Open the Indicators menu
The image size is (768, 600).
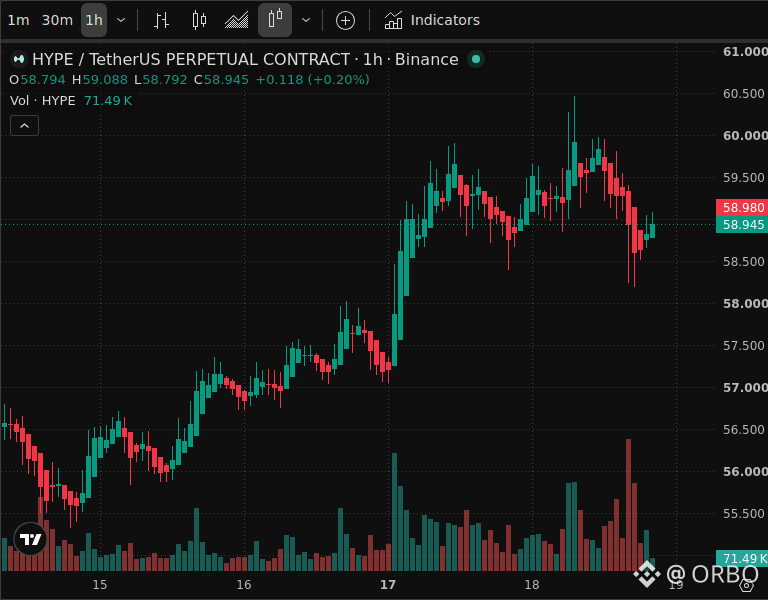click(x=432, y=20)
